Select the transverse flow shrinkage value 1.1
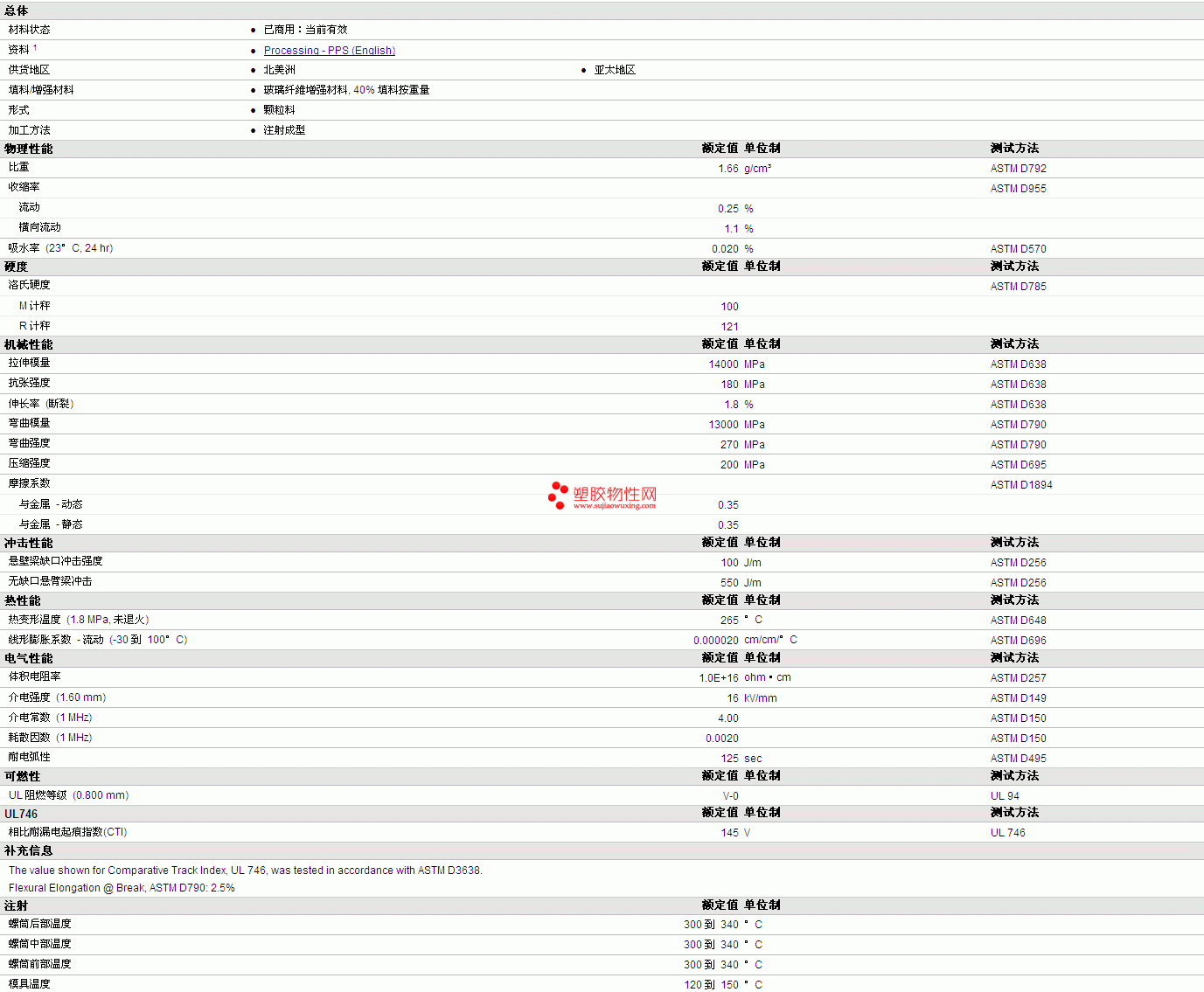 [731, 229]
